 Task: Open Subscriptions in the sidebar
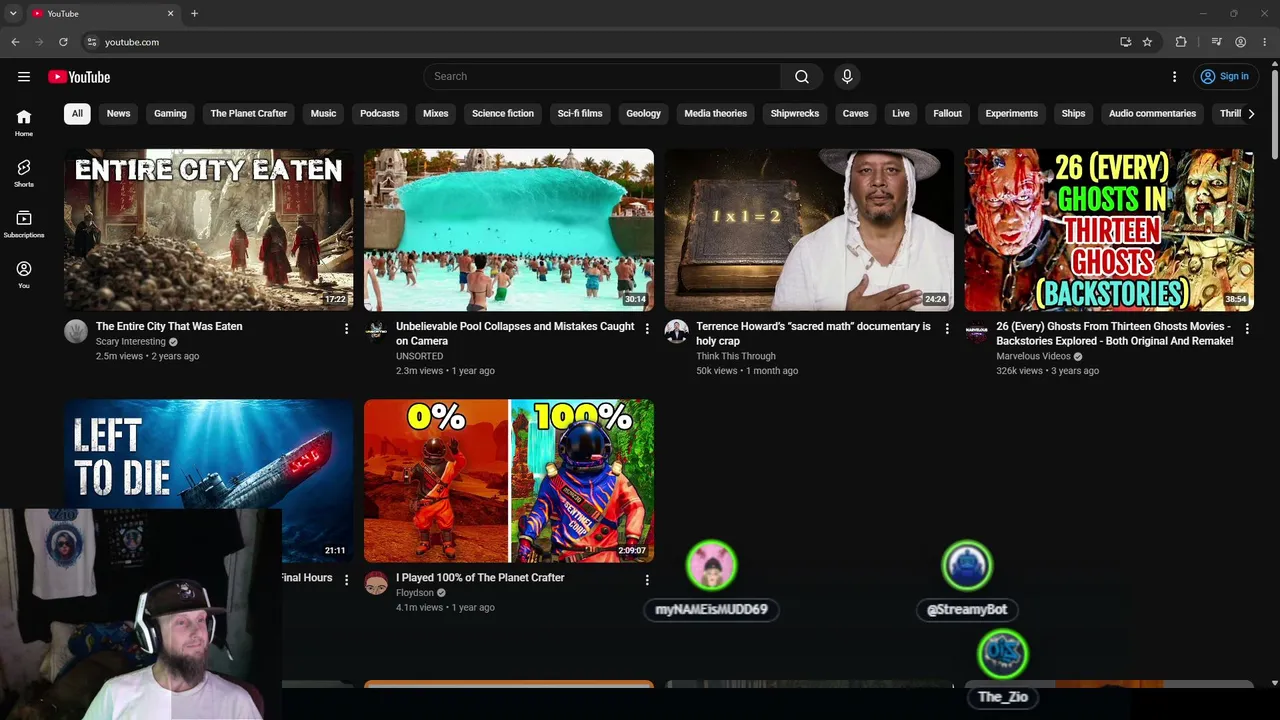tap(24, 224)
